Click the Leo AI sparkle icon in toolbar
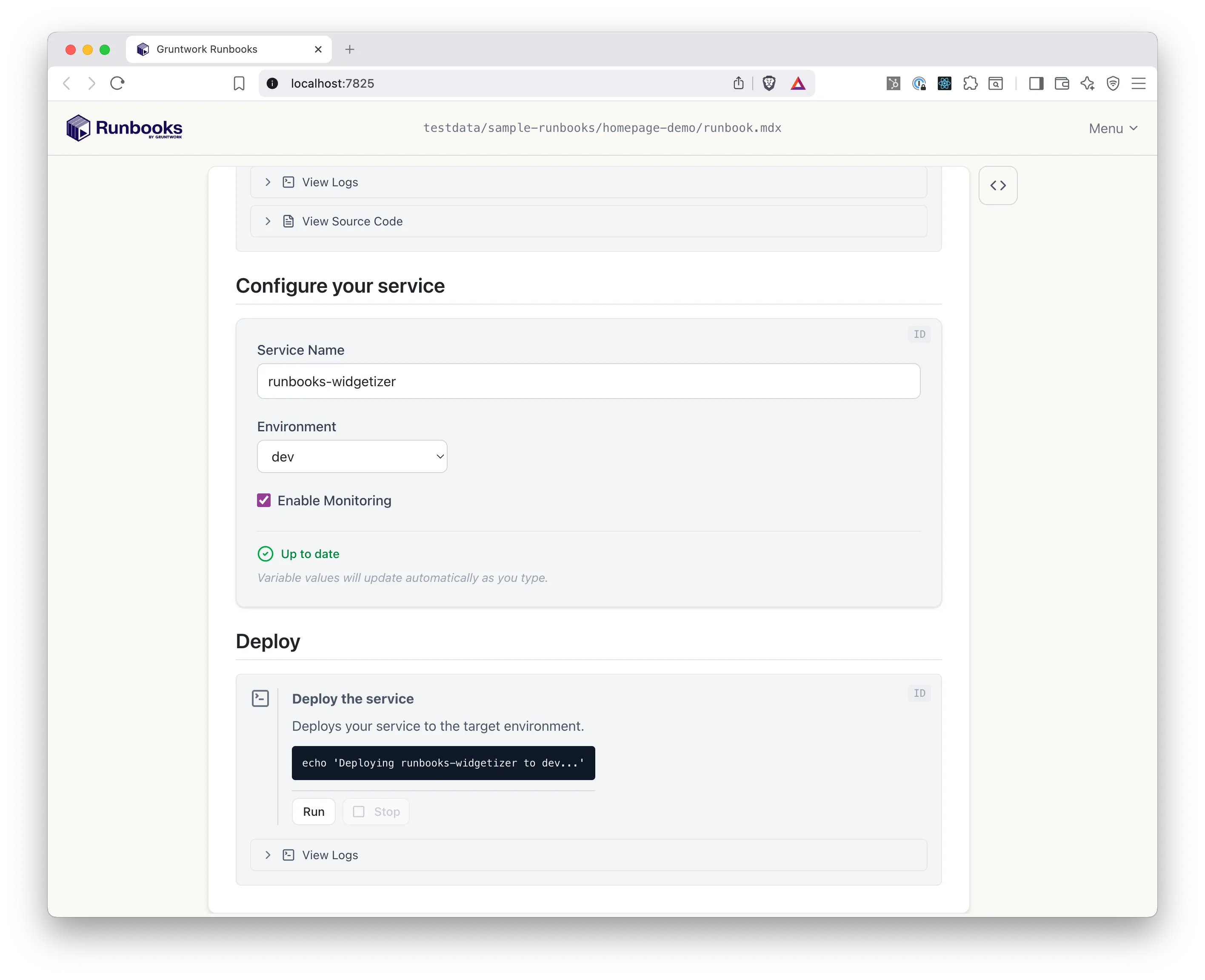Screen dimensions: 1205x980 click(x=1088, y=83)
